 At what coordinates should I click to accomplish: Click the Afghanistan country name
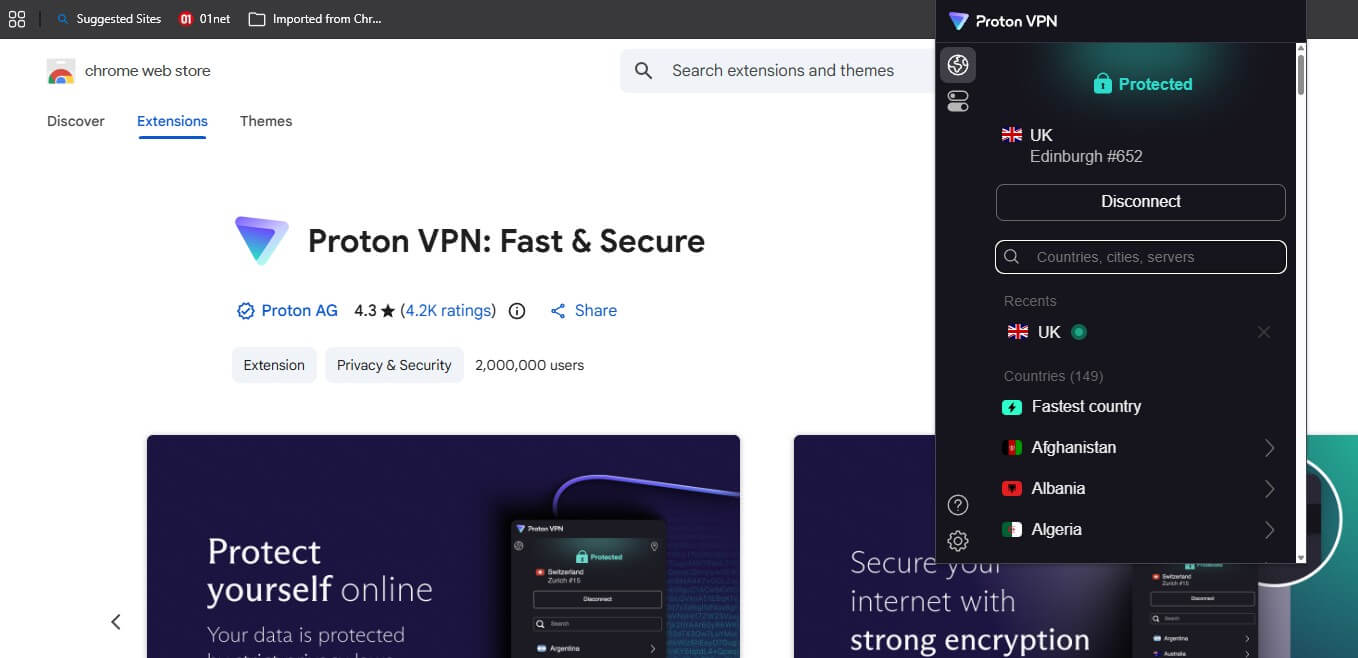click(x=1074, y=448)
